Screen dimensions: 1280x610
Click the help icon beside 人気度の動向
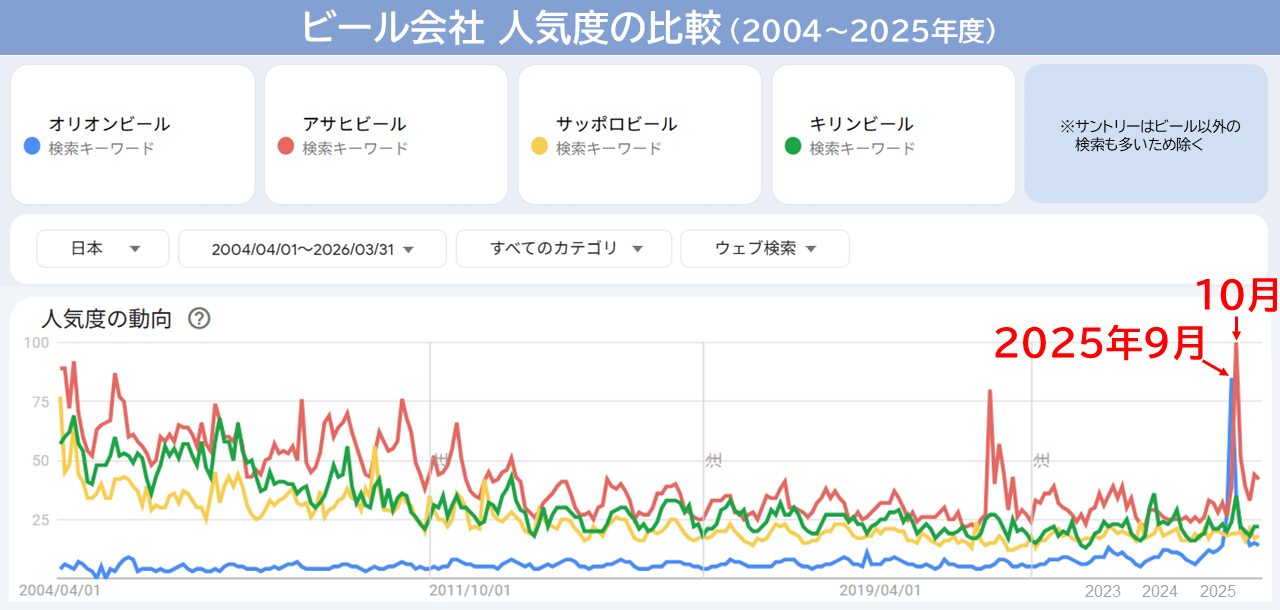click(199, 319)
